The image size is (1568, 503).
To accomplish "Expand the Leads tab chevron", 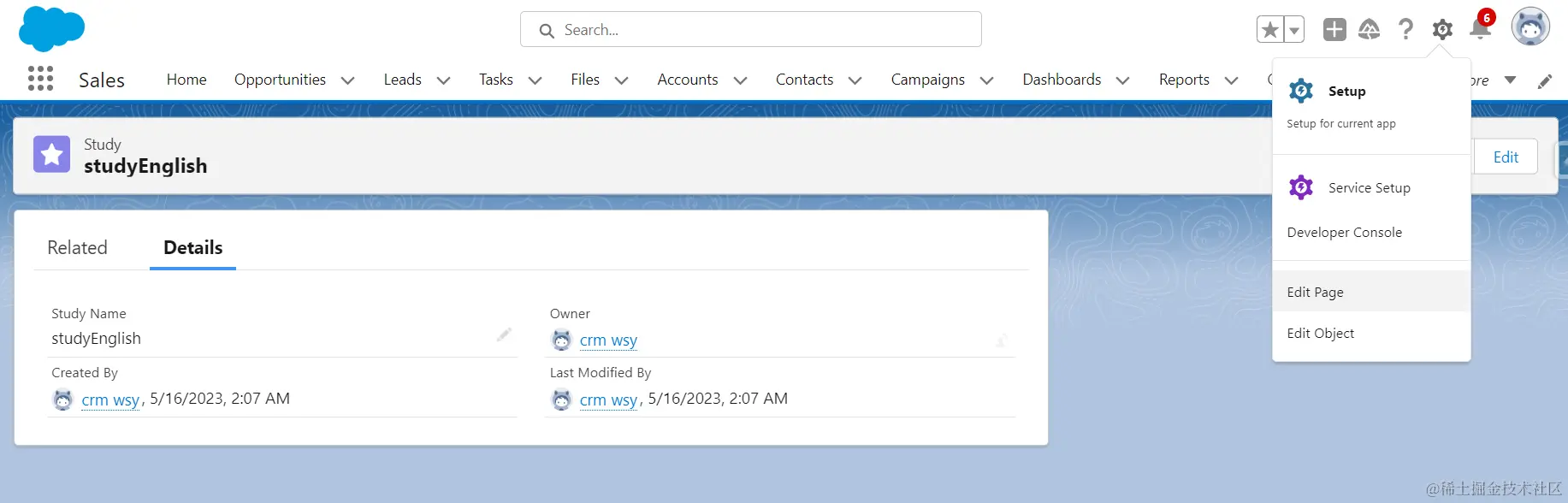I will click(443, 80).
